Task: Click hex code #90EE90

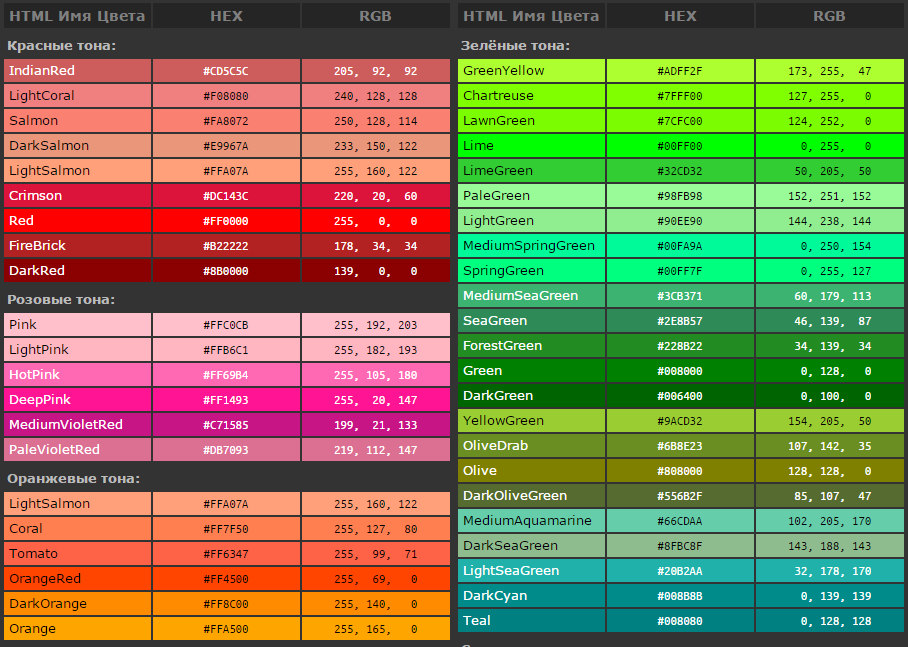Action: click(680, 221)
